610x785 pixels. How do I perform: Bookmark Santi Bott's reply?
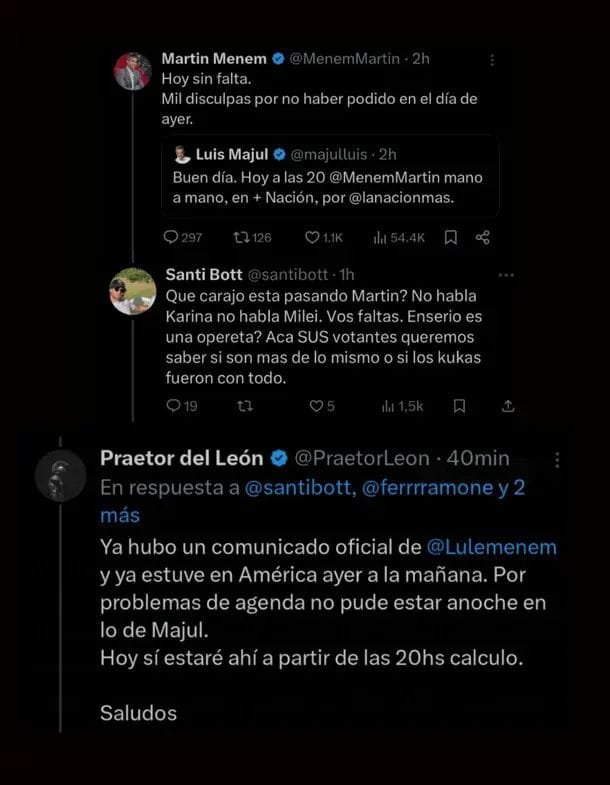pos(459,405)
